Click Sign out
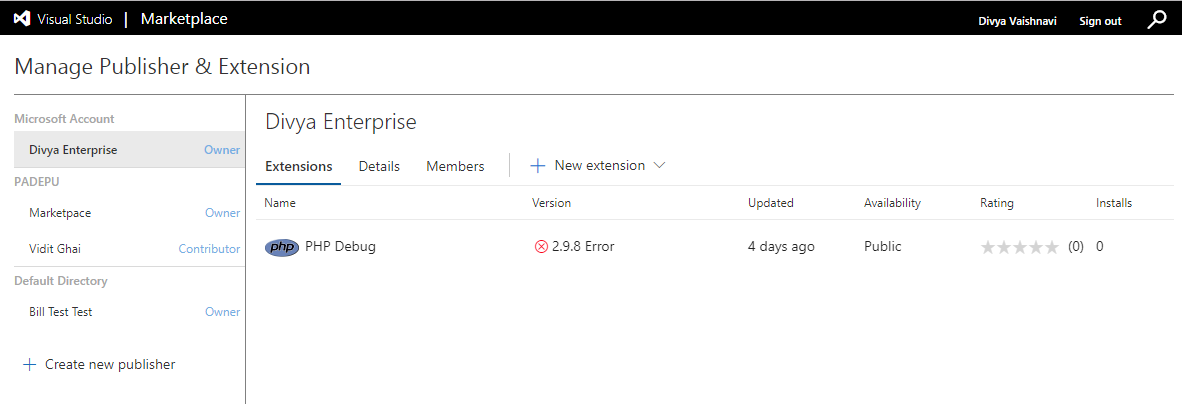This screenshot has height=404, width=1182. [1101, 21]
